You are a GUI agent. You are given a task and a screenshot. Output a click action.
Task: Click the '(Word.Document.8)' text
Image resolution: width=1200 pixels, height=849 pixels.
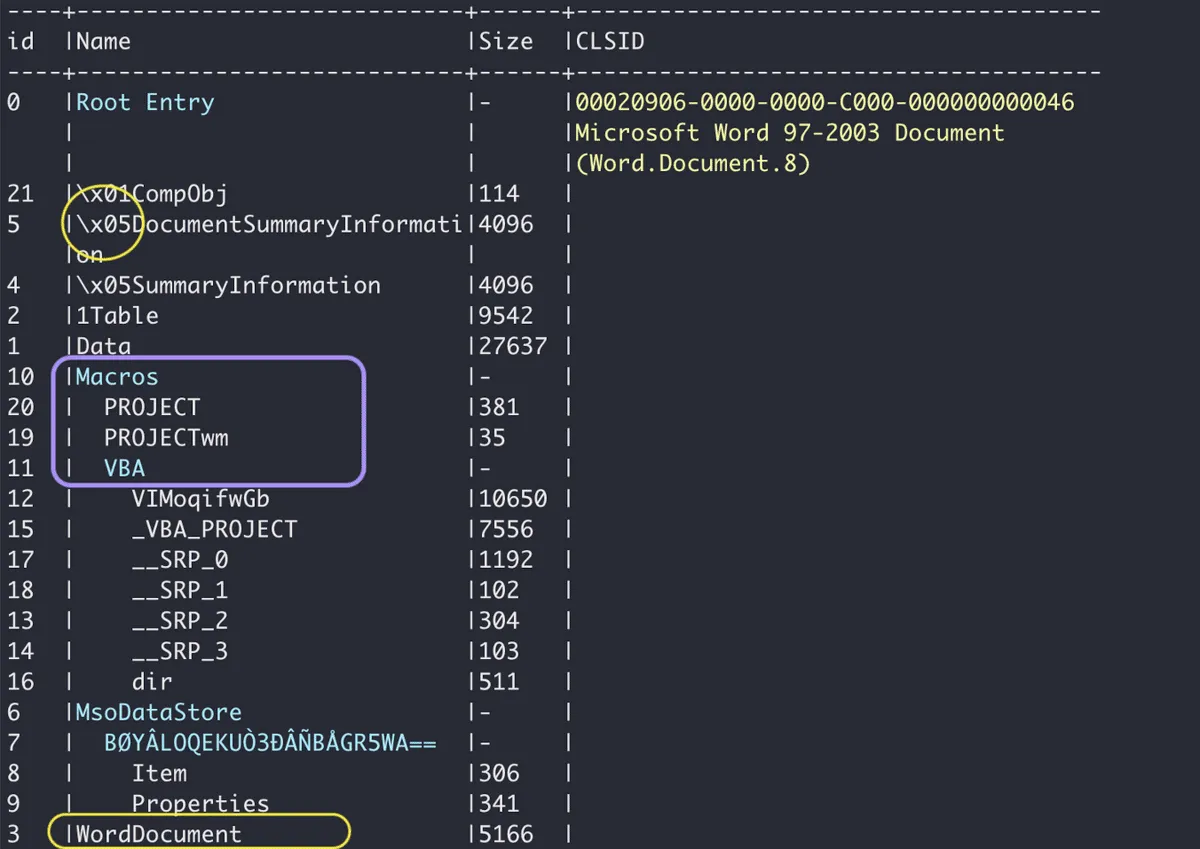pos(693,163)
